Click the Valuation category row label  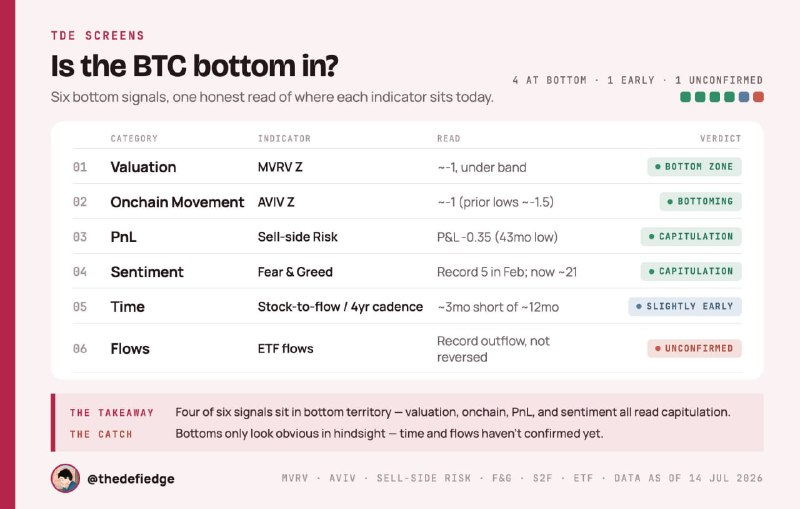coord(143,167)
